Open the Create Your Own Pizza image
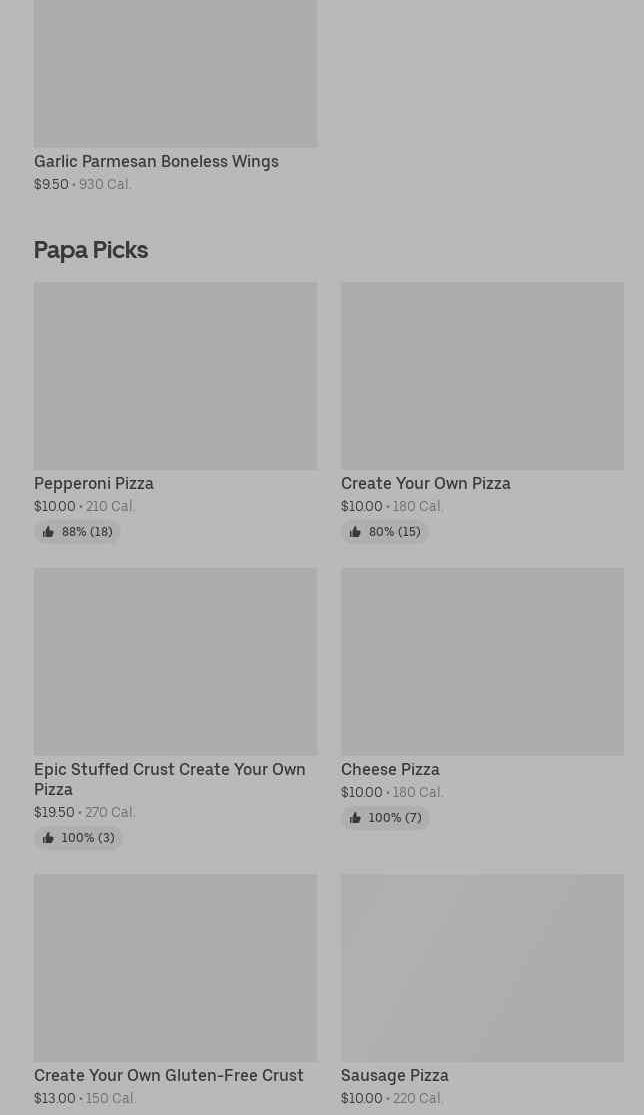The width and height of the screenshot is (644, 1115). pos(482,376)
